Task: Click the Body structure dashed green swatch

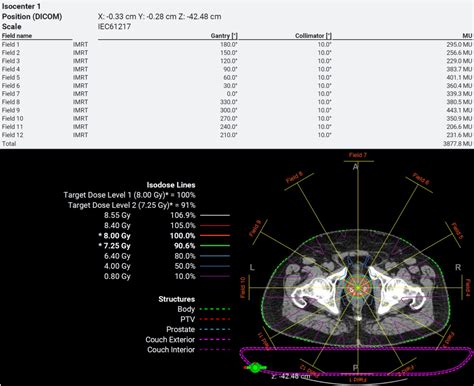Action: (x=215, y=309)
